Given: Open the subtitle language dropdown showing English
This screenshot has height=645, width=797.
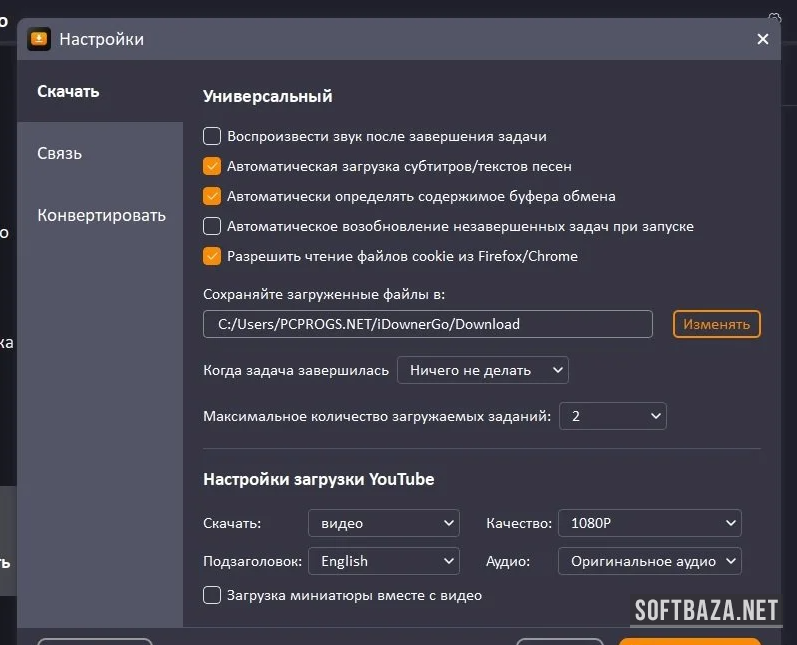Looking at the screenshot, I should click(x=383, y=561).
